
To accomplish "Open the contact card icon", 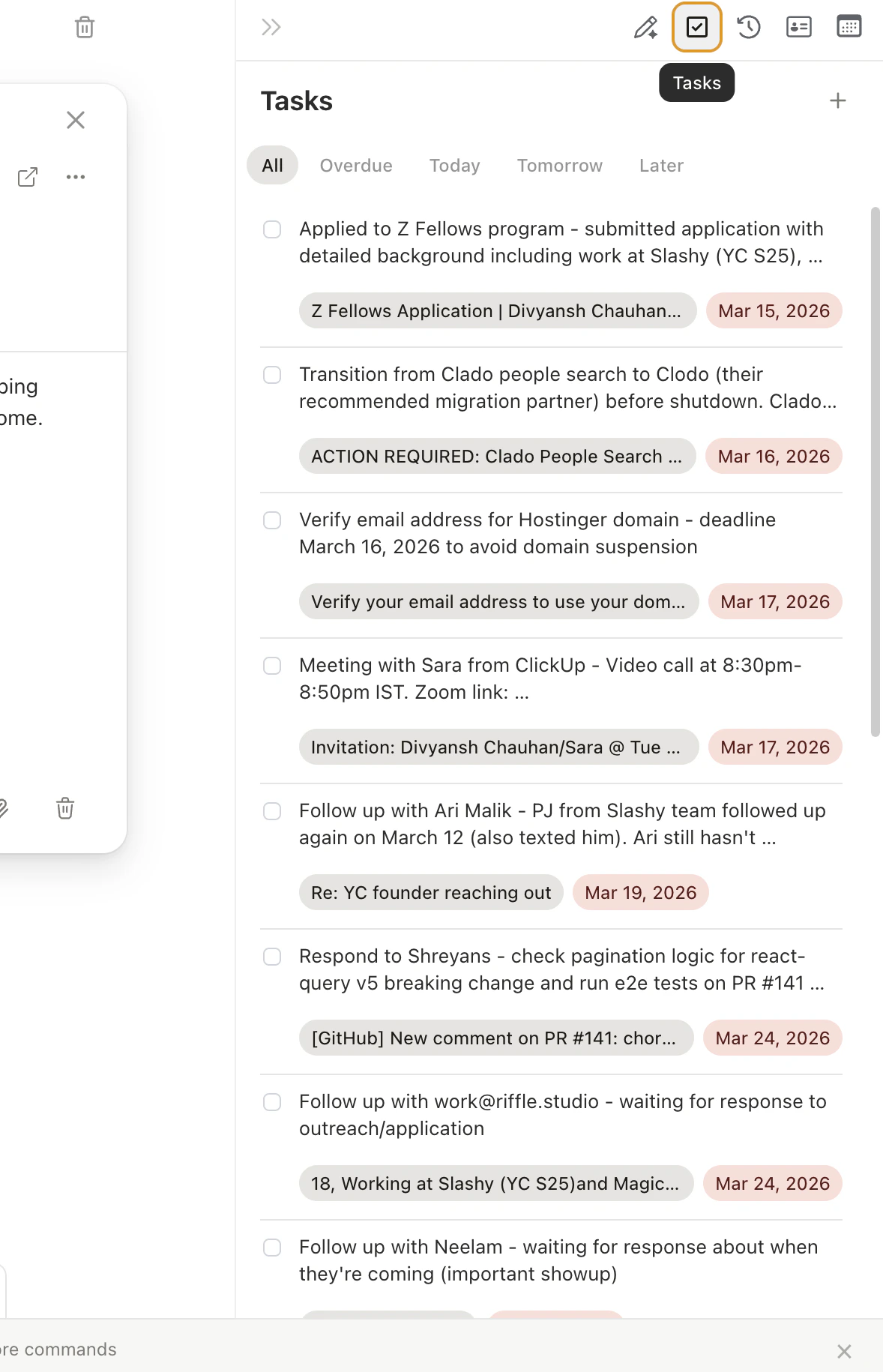I will click(799, 27).
